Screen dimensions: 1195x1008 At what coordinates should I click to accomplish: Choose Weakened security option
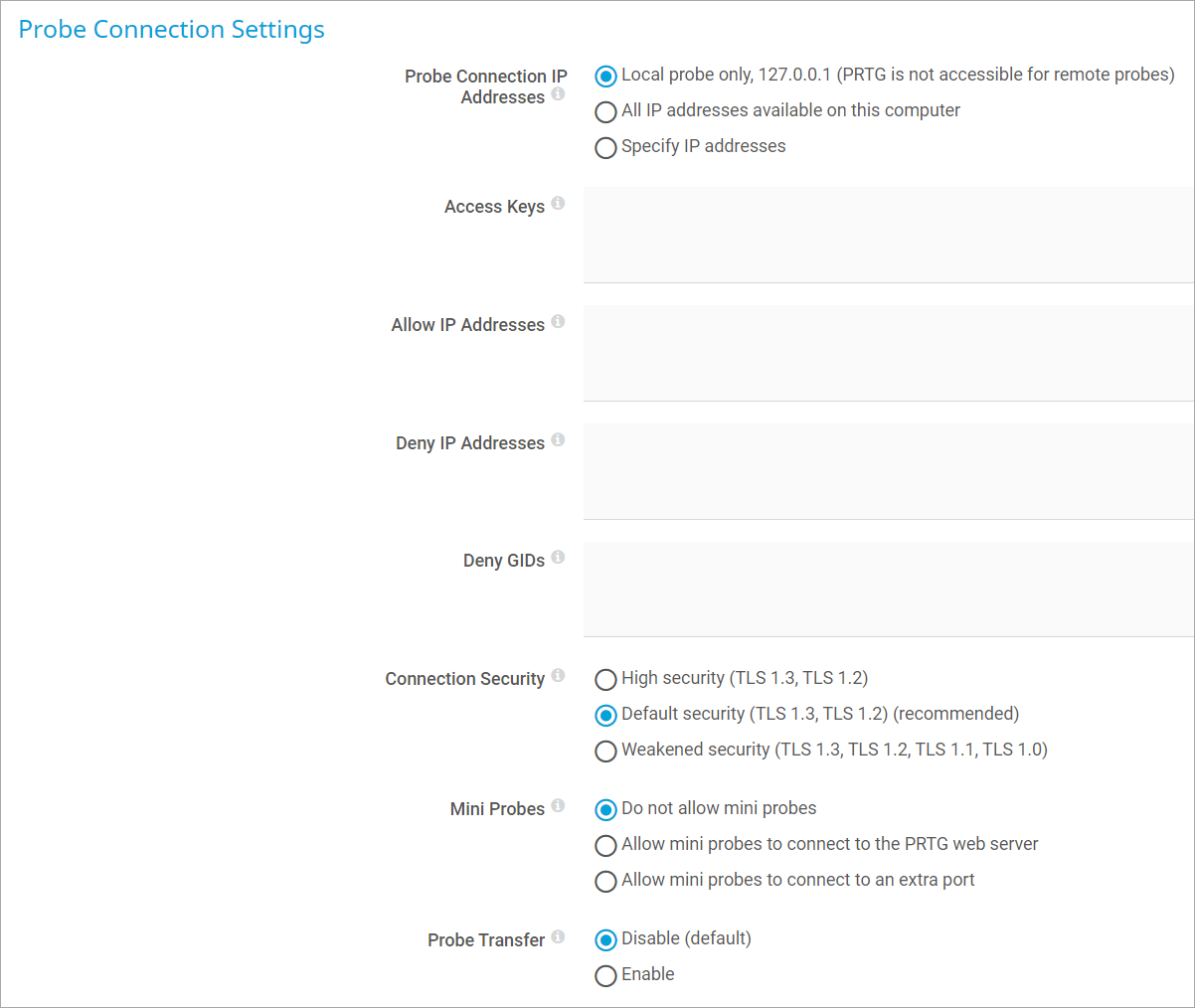tap(605, 752)
